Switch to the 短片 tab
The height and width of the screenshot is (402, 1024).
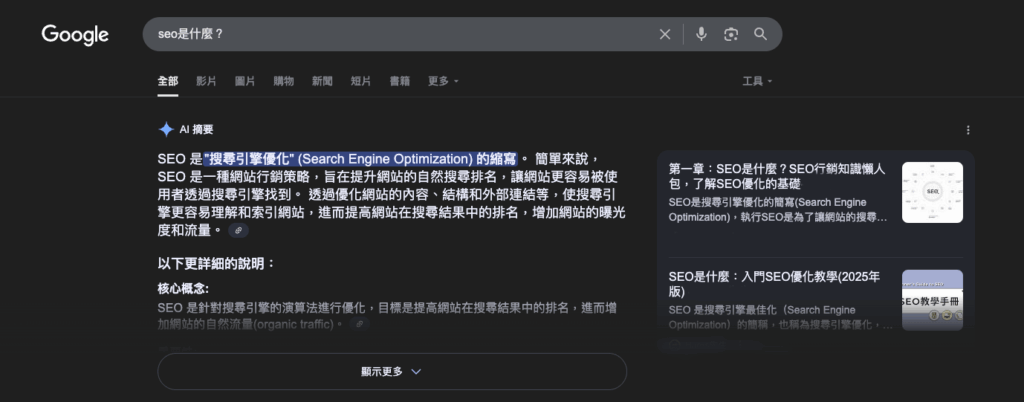pyautogui.click(x=360, y=81)
